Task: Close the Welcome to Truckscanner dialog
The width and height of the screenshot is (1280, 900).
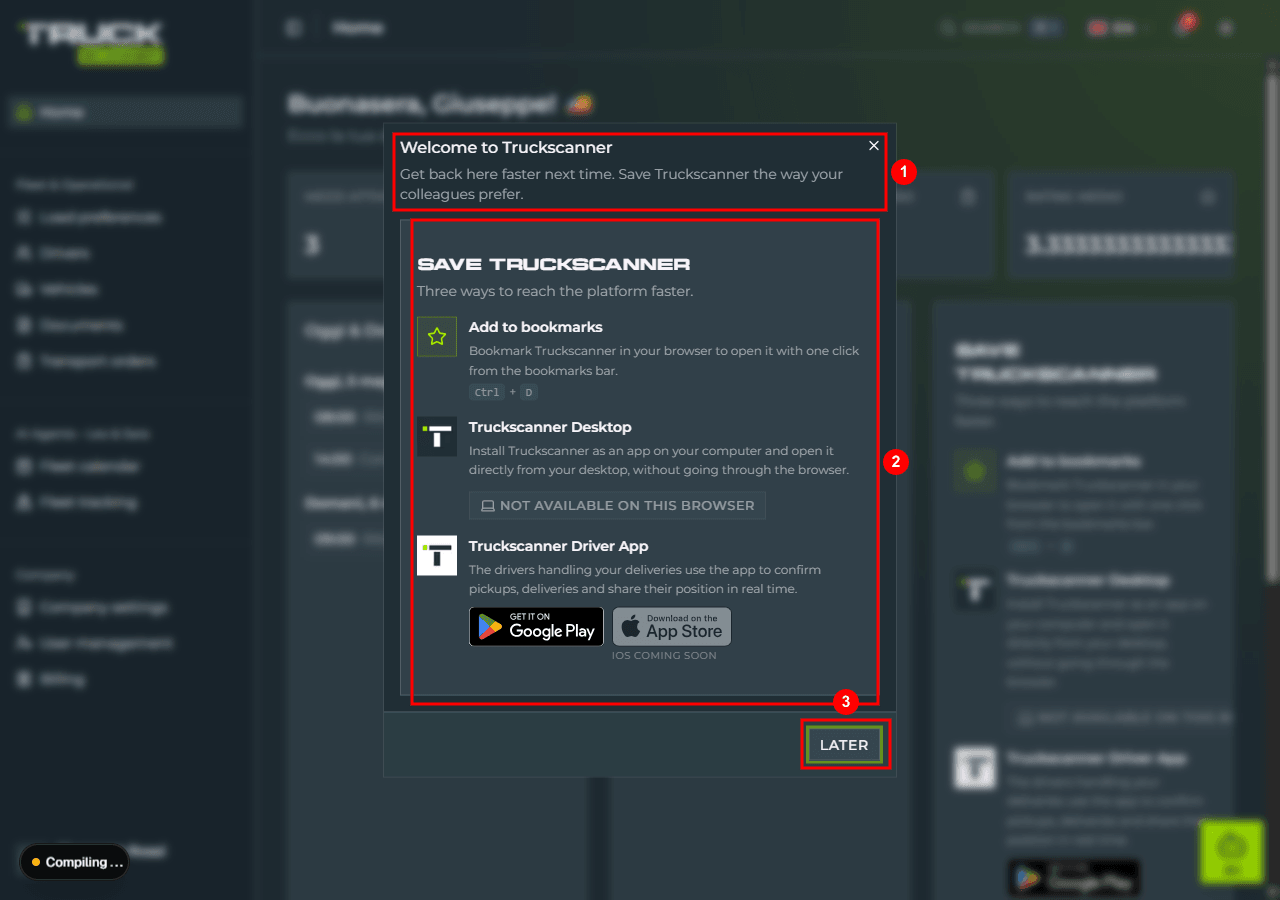Action: pyautogui.click(x=874, y=146)
